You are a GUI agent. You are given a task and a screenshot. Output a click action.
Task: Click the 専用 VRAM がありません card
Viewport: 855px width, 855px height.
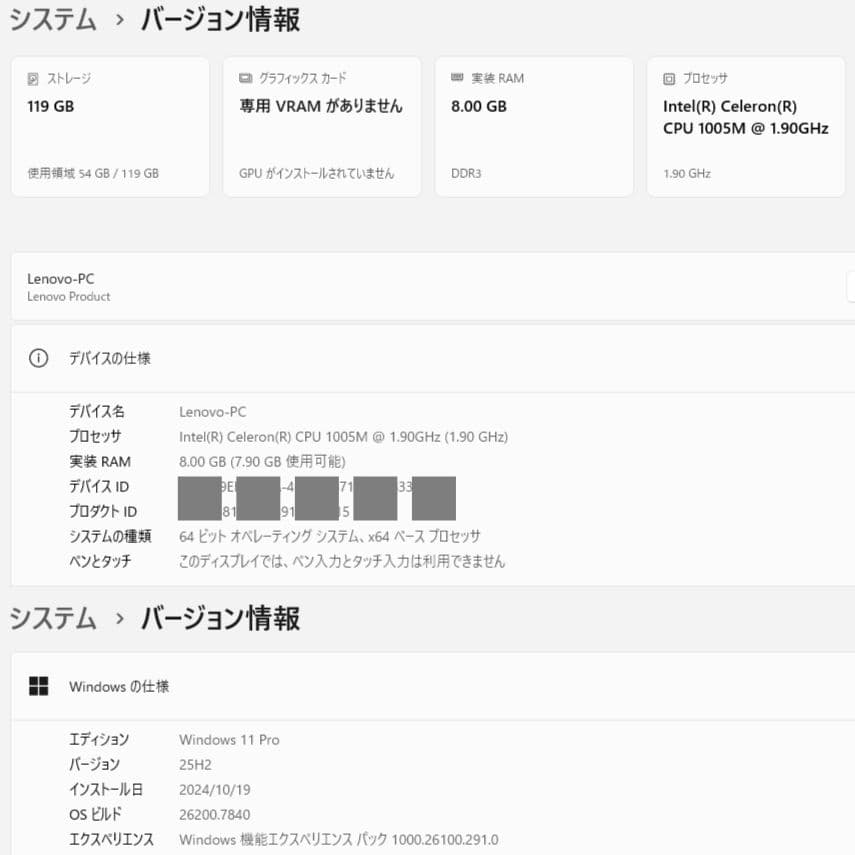click(x=322, y=126)
